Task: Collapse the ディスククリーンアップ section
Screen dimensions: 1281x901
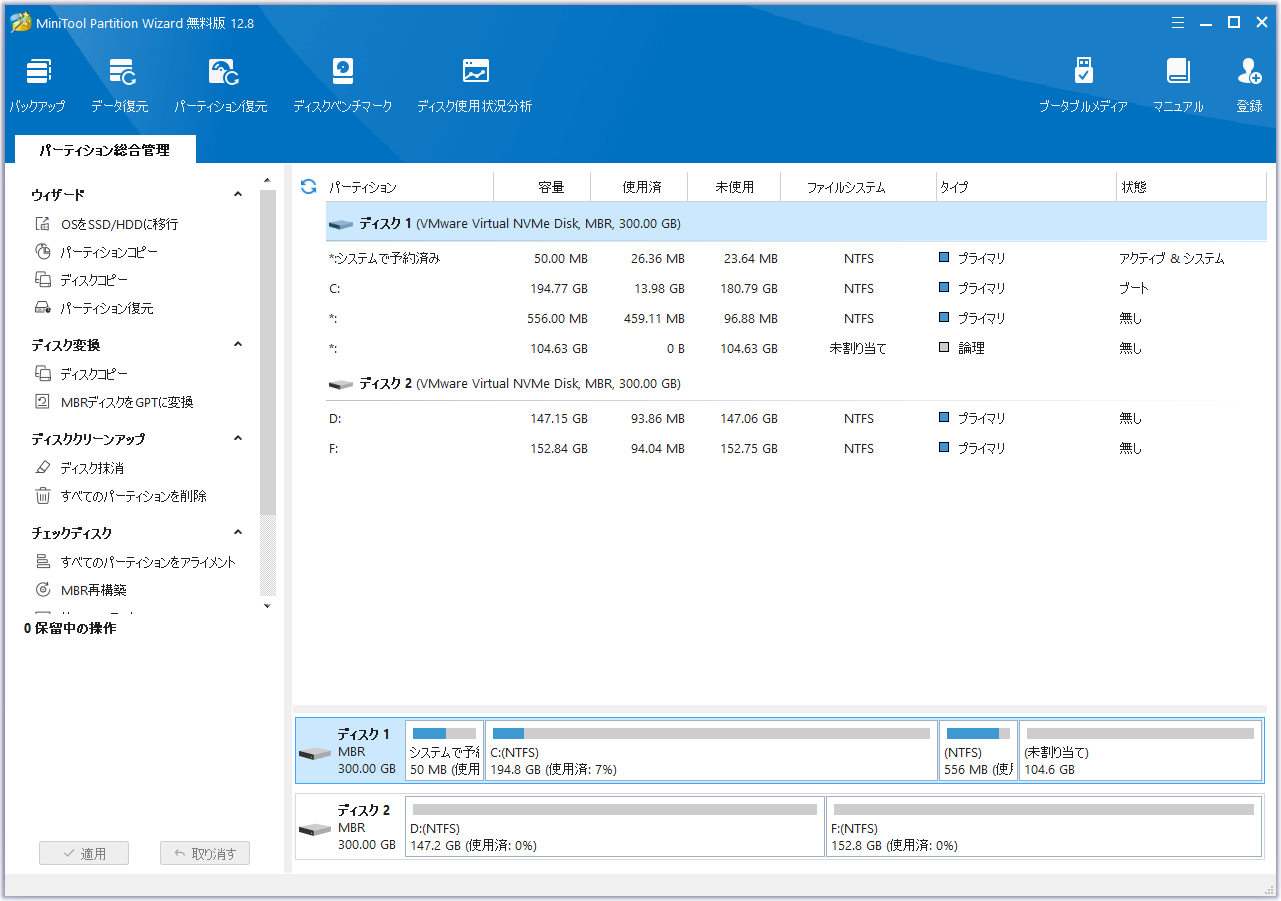Action: tap(238, 439)
